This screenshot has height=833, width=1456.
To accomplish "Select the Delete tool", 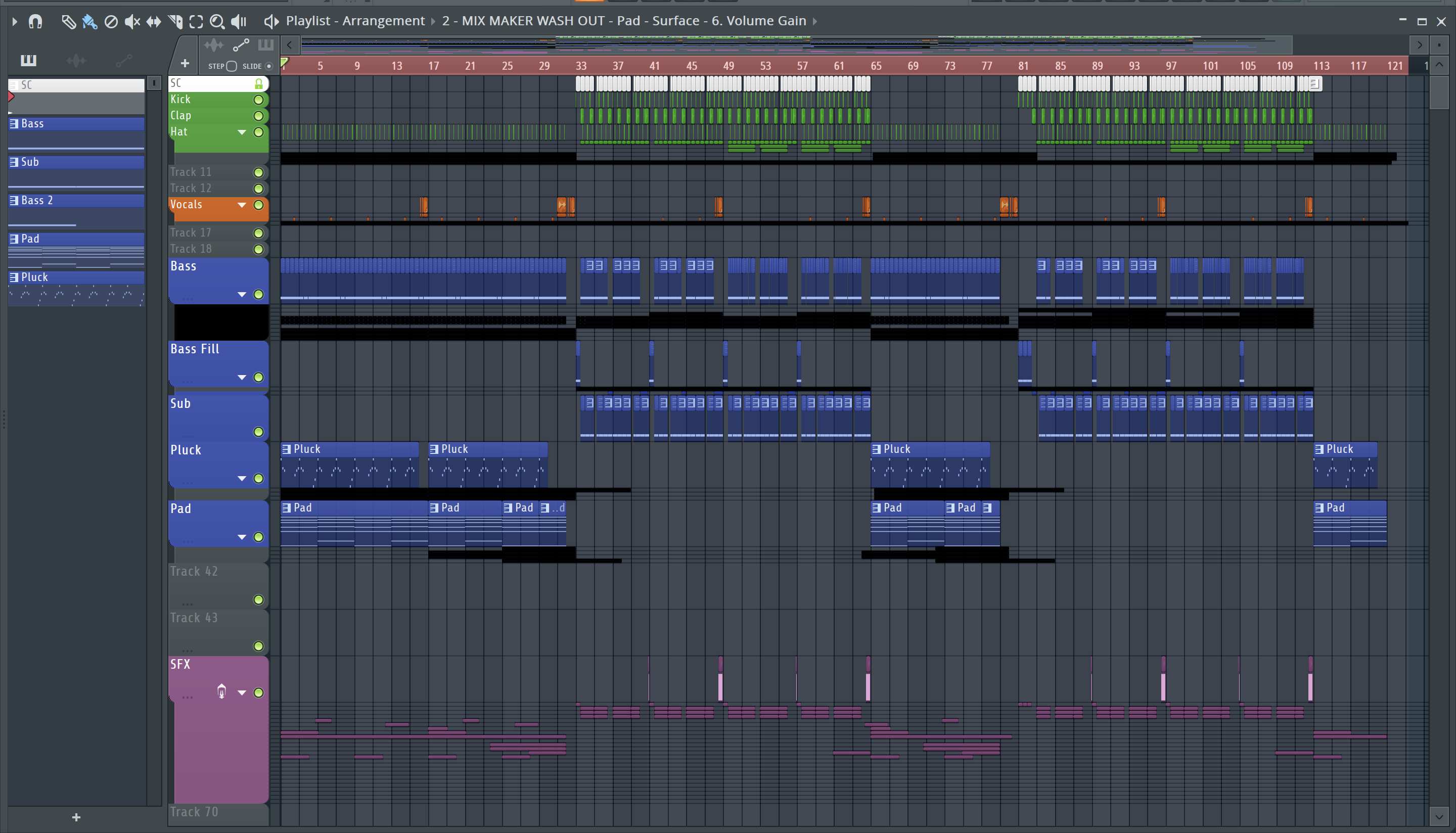I will 111,22.
